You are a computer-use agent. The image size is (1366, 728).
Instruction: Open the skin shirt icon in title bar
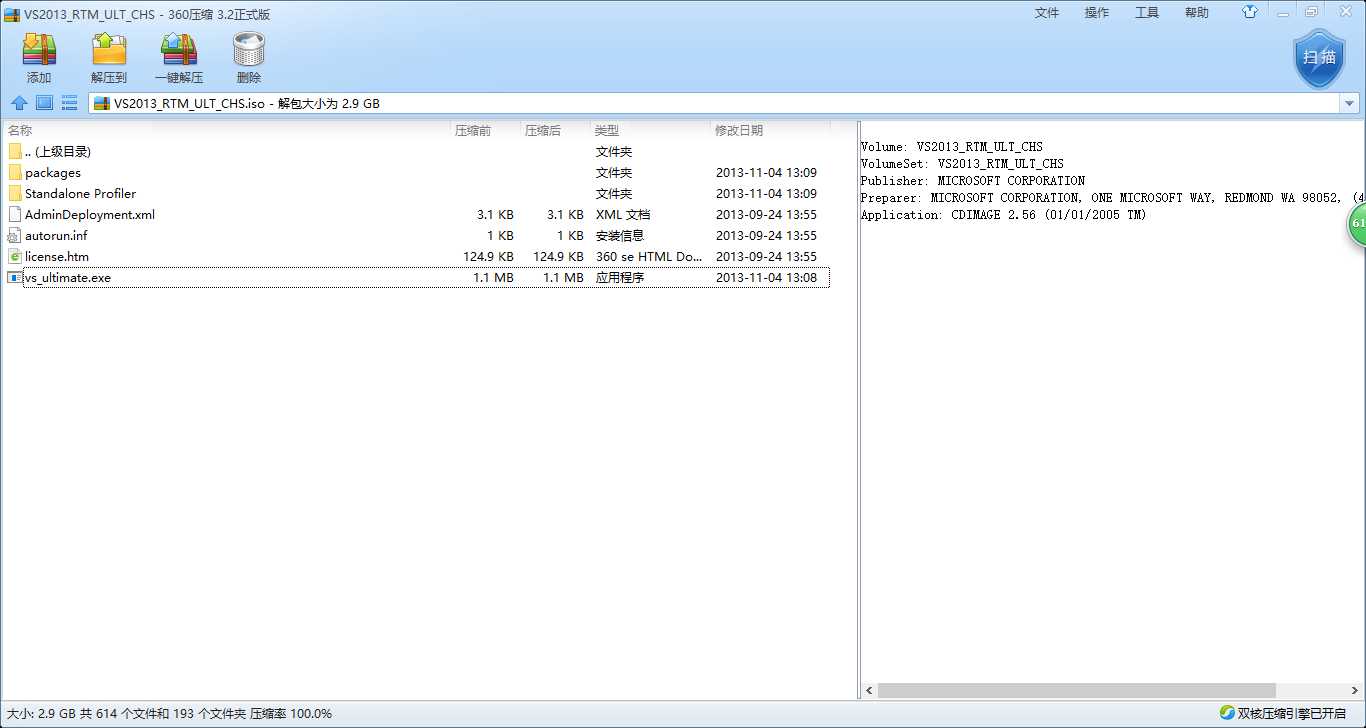[1250, 12]
